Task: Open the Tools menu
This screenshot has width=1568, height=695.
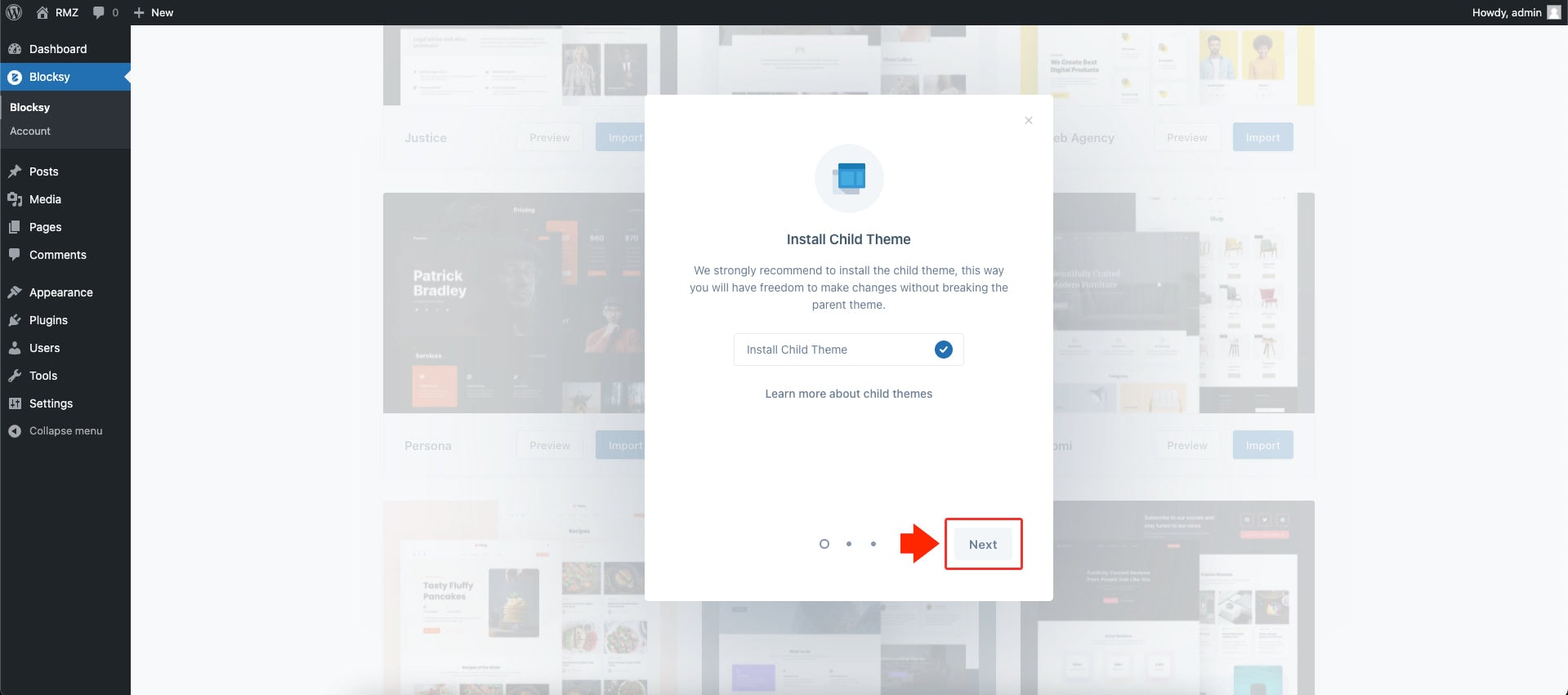Action: pos(65,376)
